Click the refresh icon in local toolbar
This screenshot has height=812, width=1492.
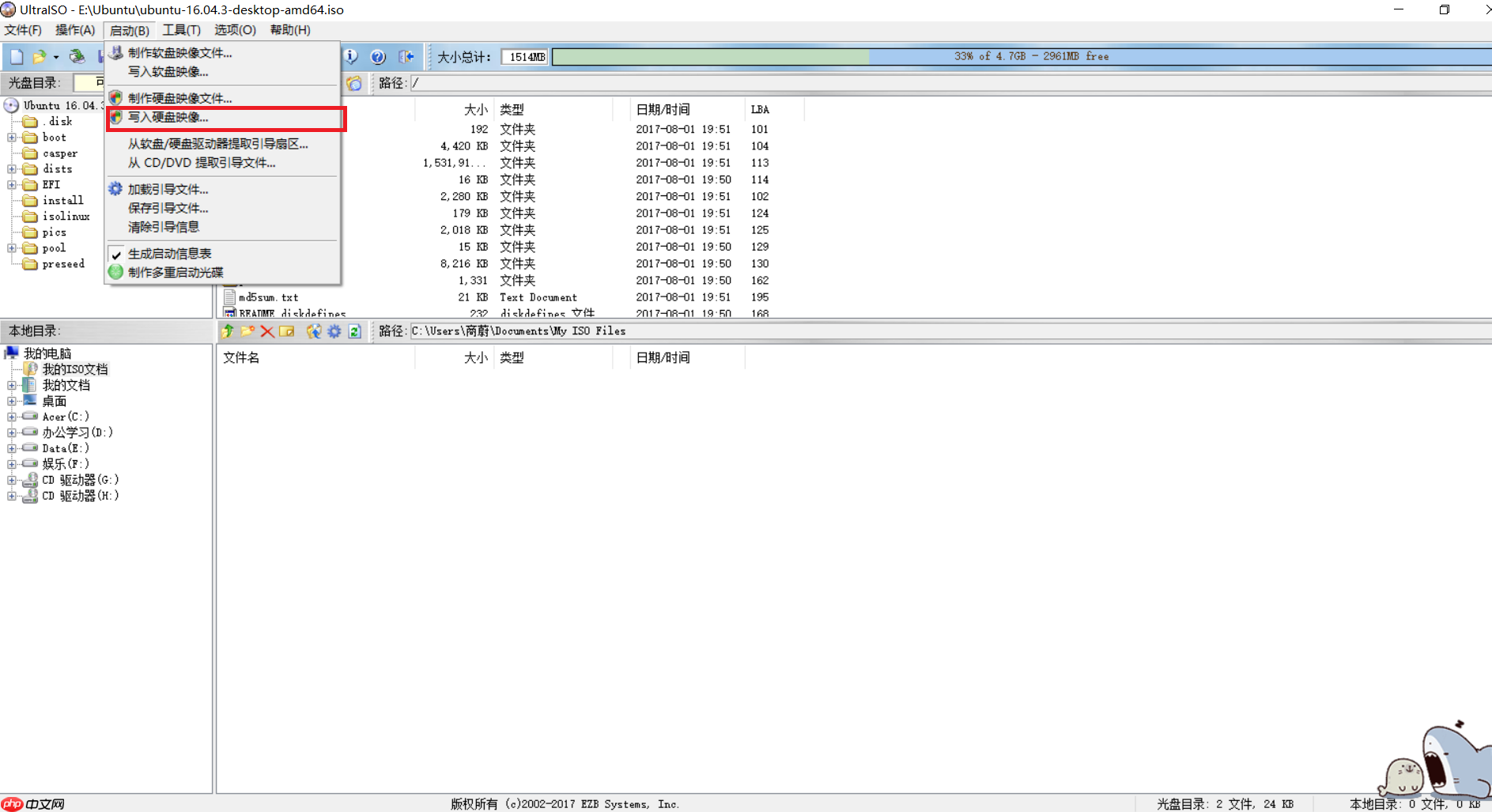click(355, 331)
